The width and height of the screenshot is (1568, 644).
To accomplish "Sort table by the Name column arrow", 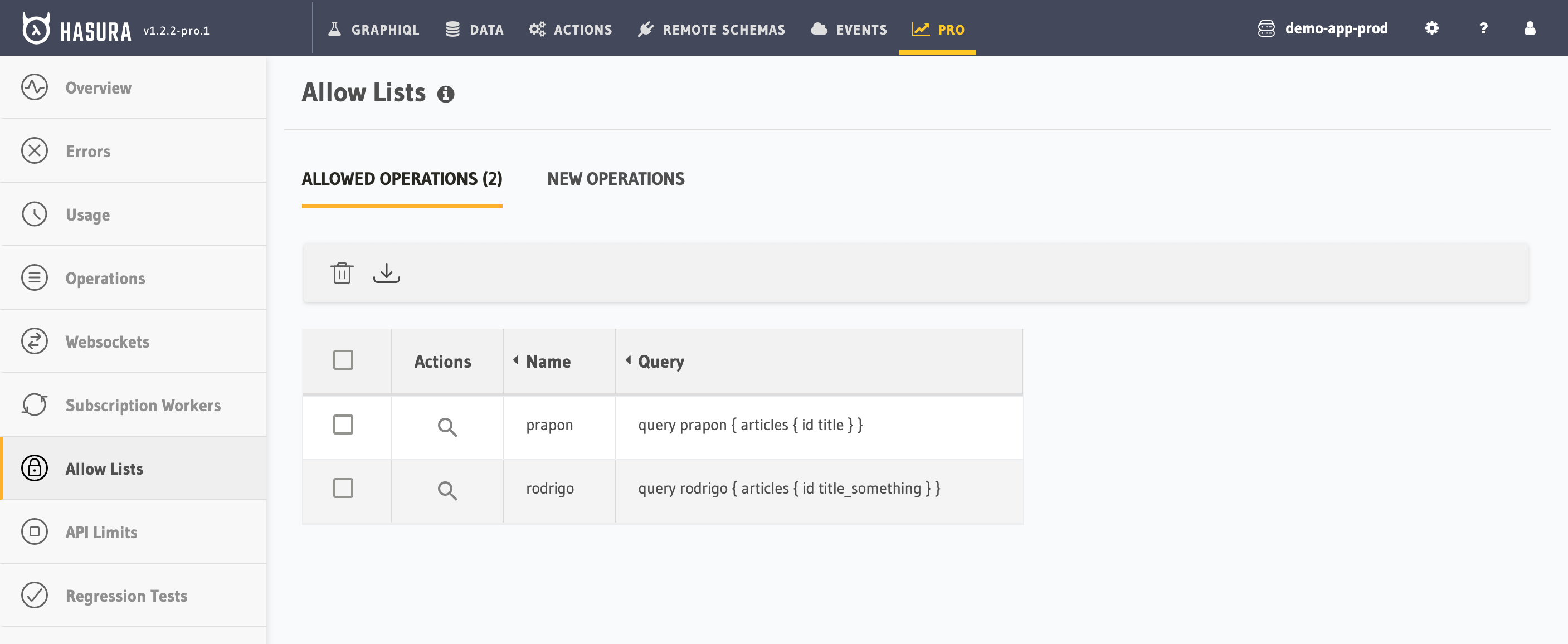I will (515, 360).
